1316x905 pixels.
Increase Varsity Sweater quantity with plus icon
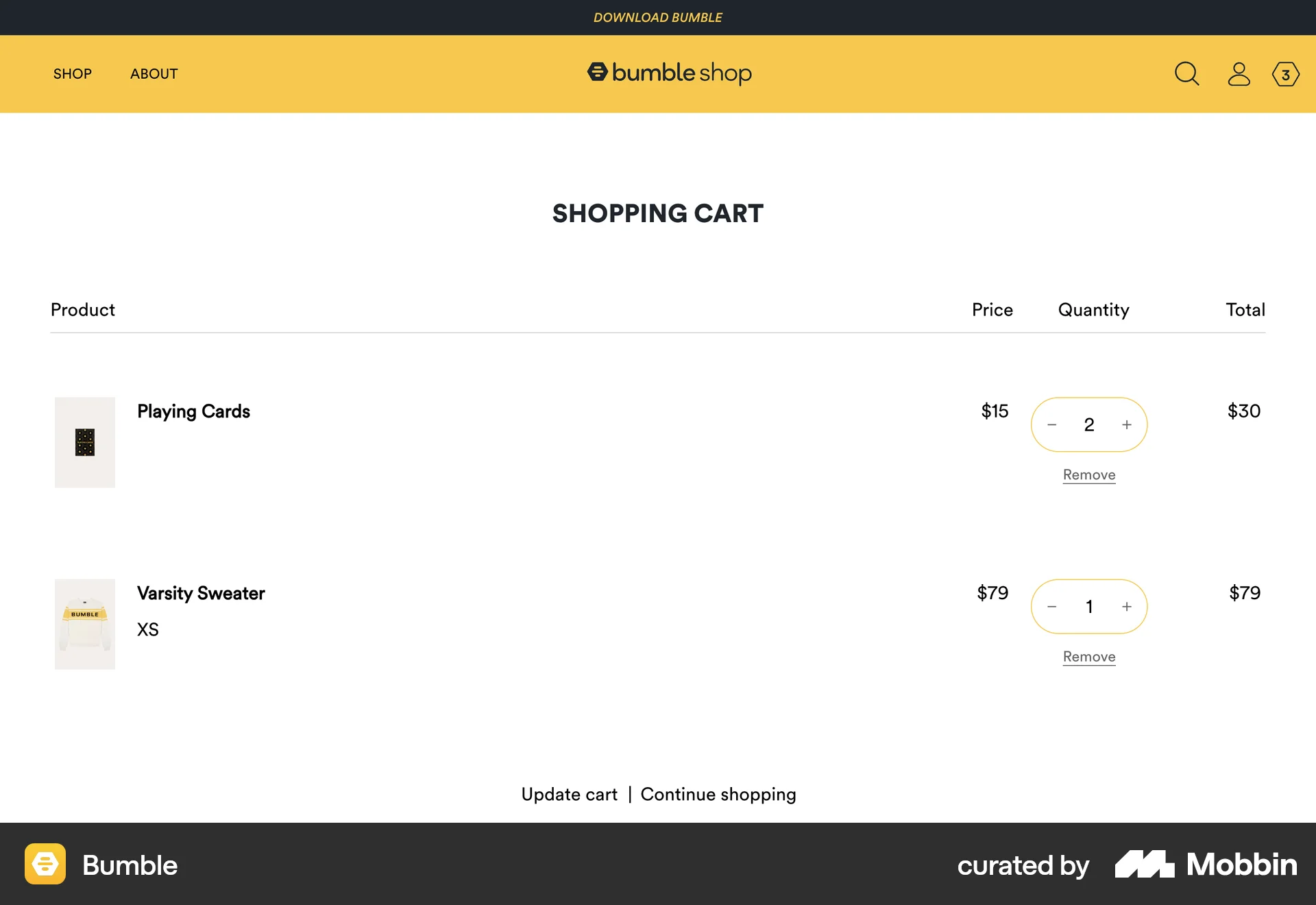[1126, 606]
